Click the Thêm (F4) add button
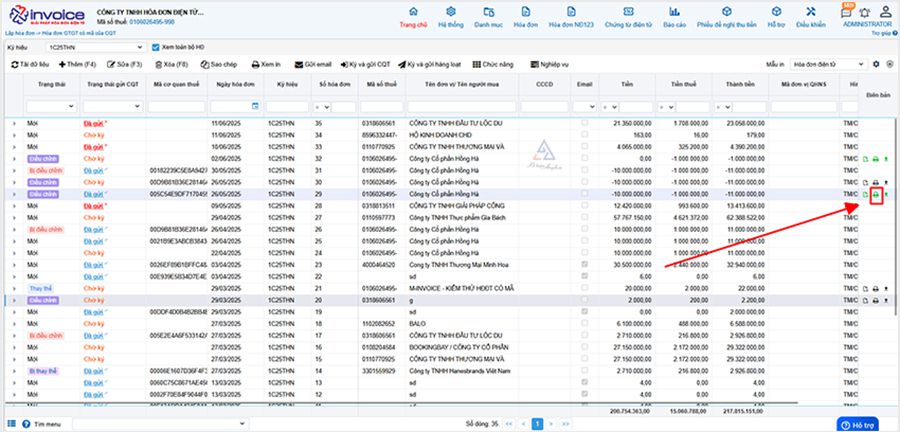900x432 pixels. [77, 64]
